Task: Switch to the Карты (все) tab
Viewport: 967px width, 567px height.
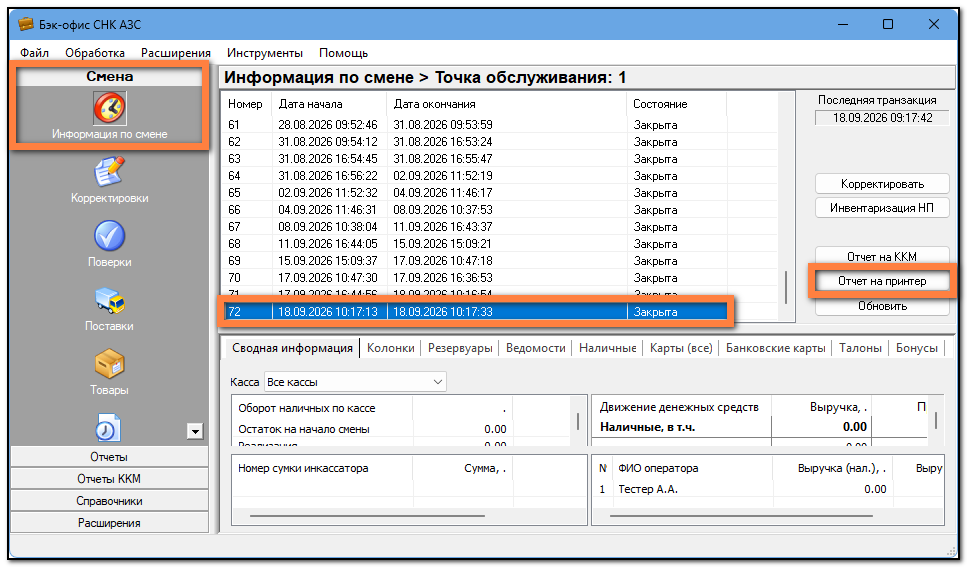Action: [x=681, y=348]
